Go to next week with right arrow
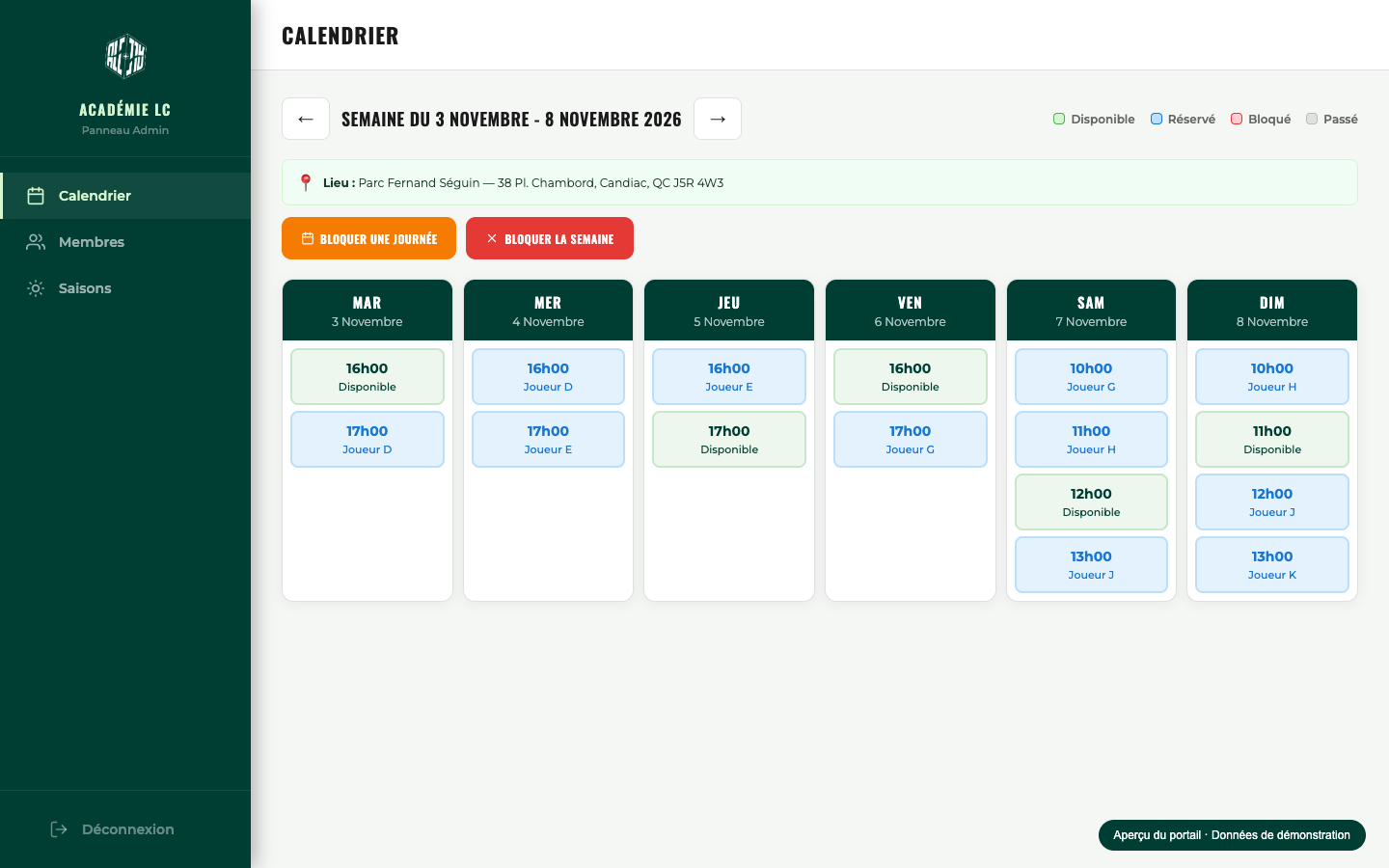 tap(718, 119)
